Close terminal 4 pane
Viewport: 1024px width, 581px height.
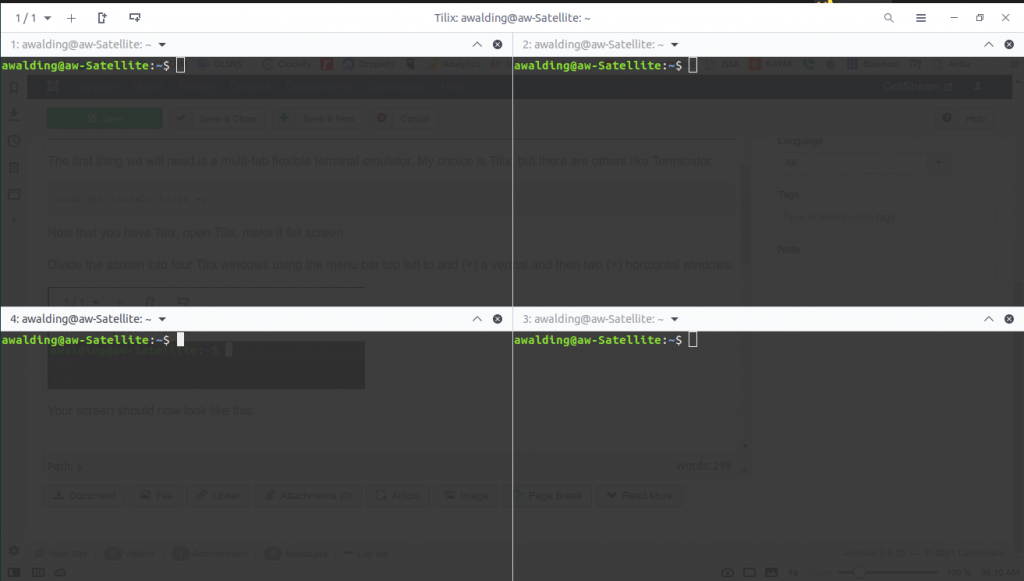498,319
